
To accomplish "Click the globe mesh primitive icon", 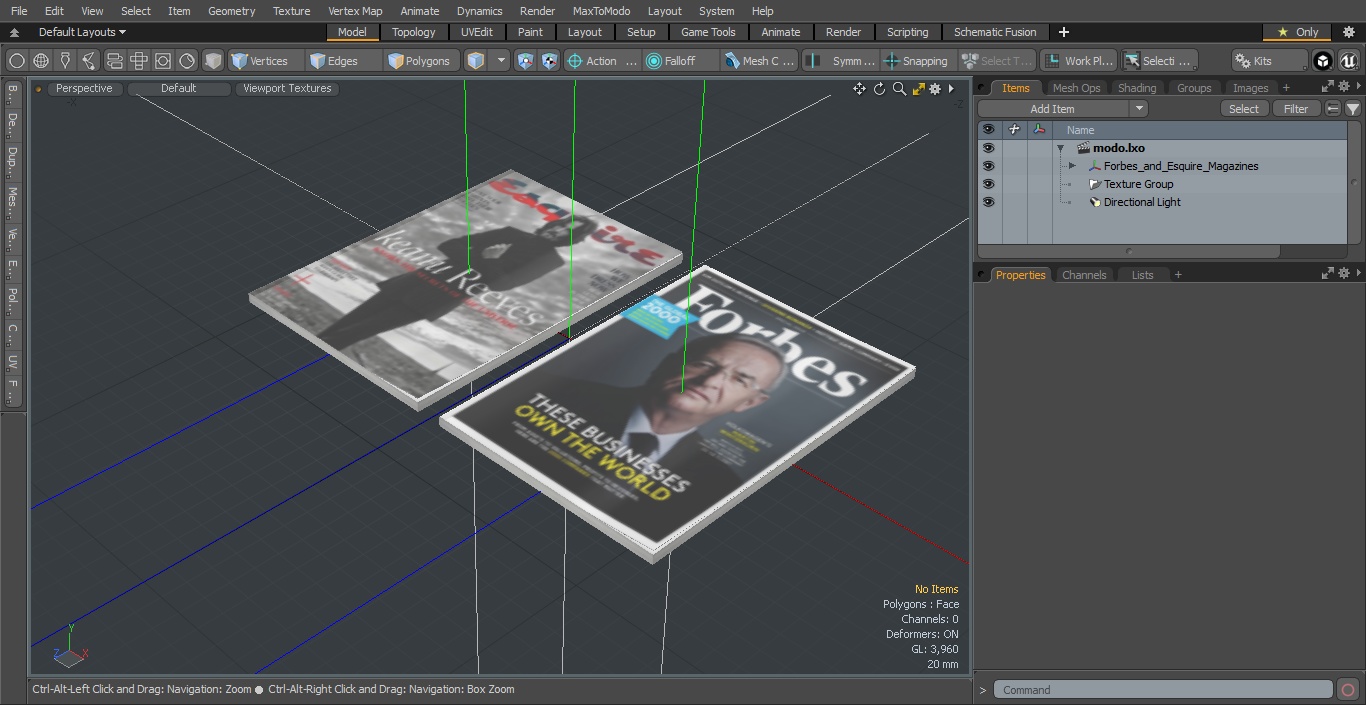I will 41,61.
